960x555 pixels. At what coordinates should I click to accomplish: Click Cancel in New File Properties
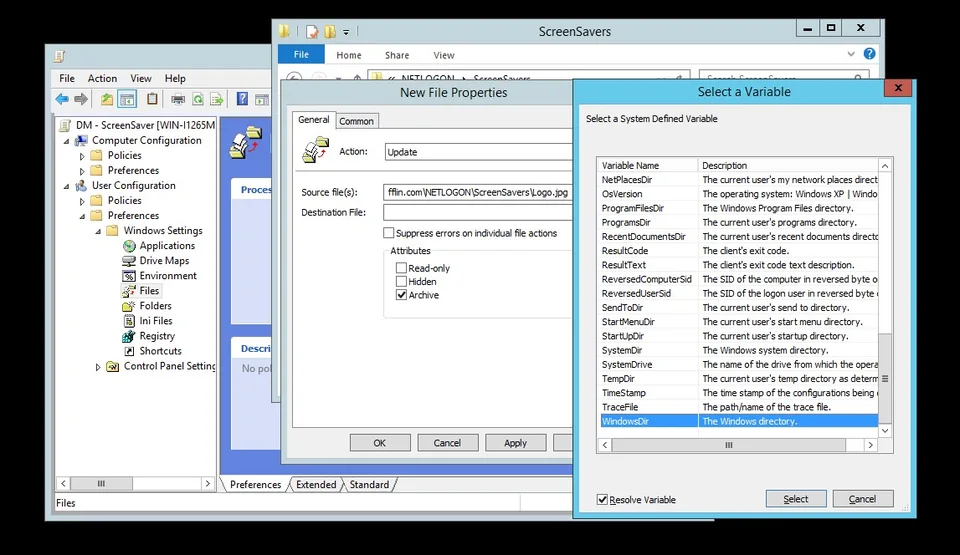(x=447, y=443)
